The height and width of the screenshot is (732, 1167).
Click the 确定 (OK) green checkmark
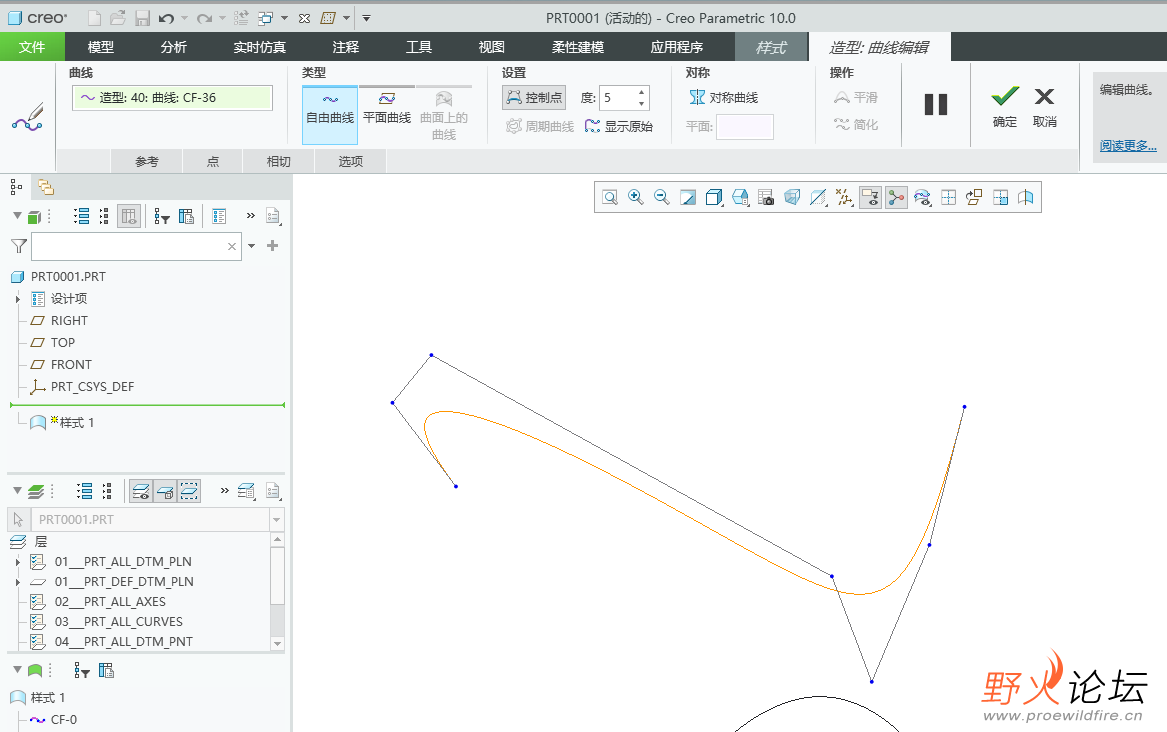tap(1004, 106)
